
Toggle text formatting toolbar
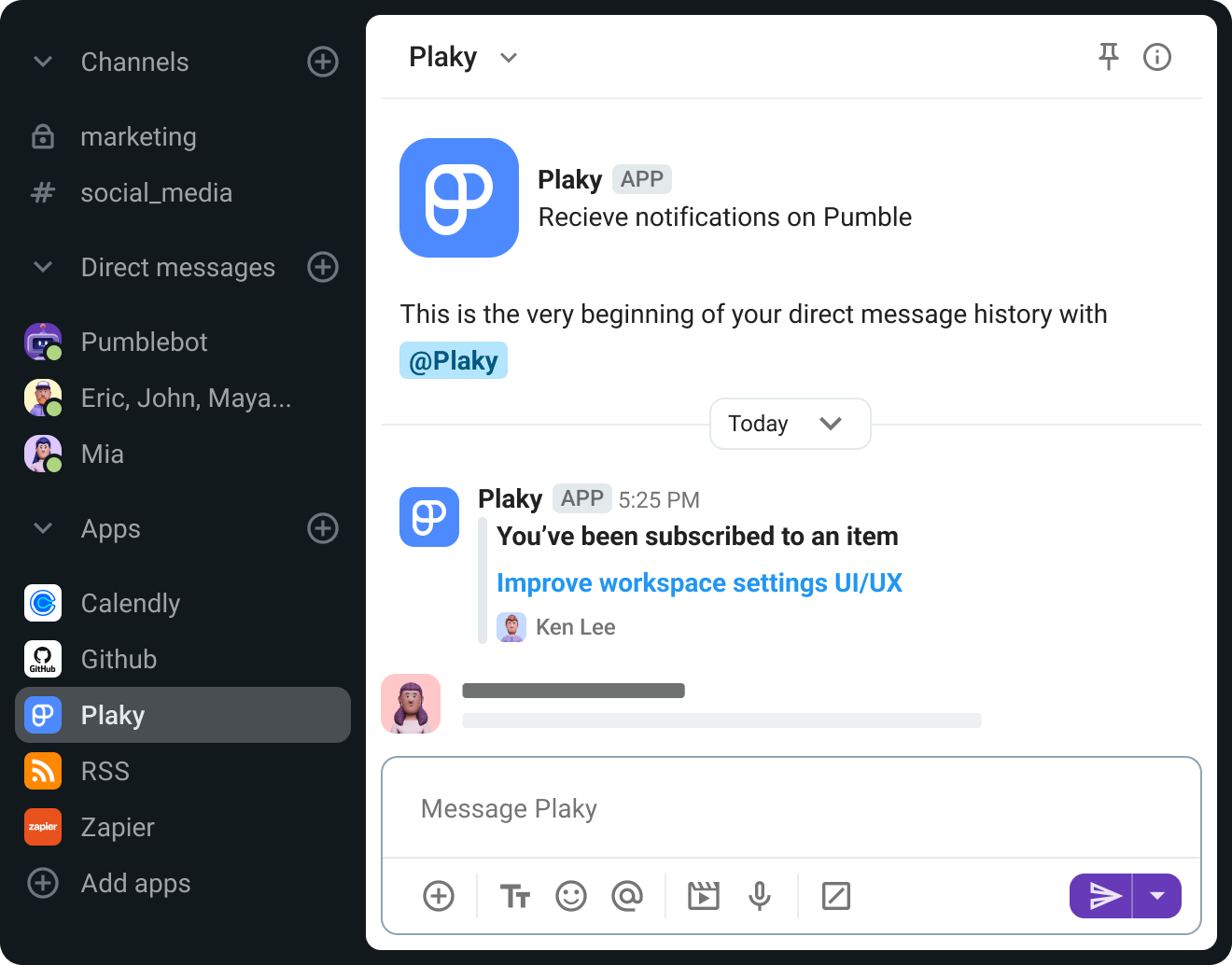pos(515,896)
